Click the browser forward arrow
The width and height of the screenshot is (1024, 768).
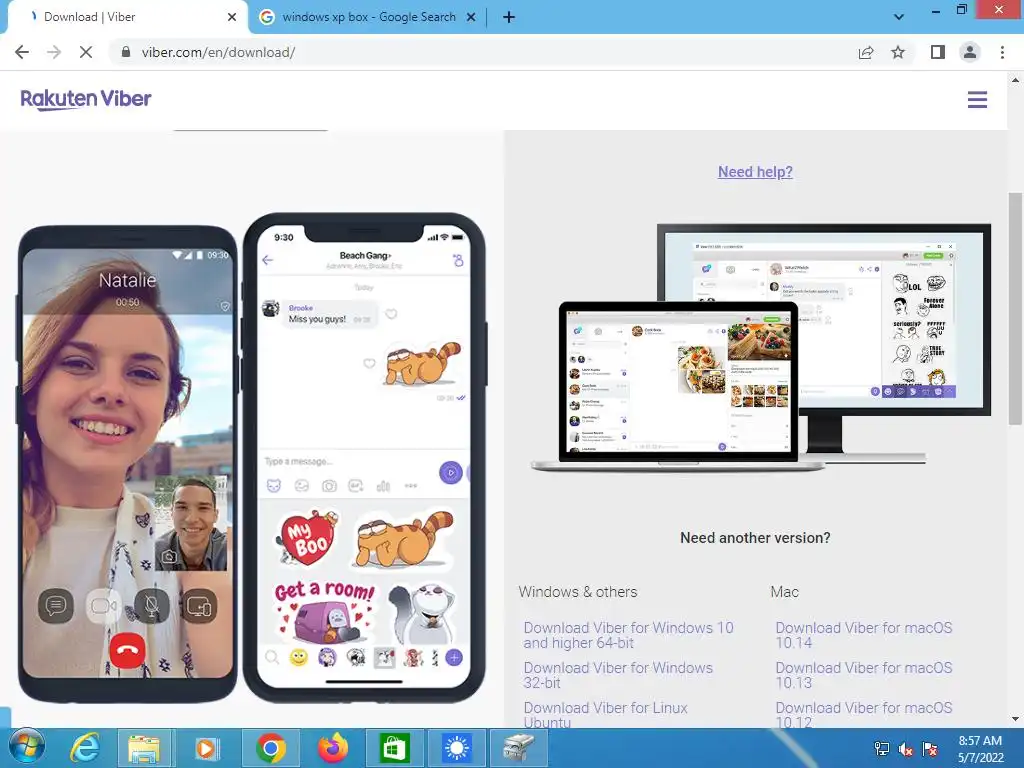54,52
